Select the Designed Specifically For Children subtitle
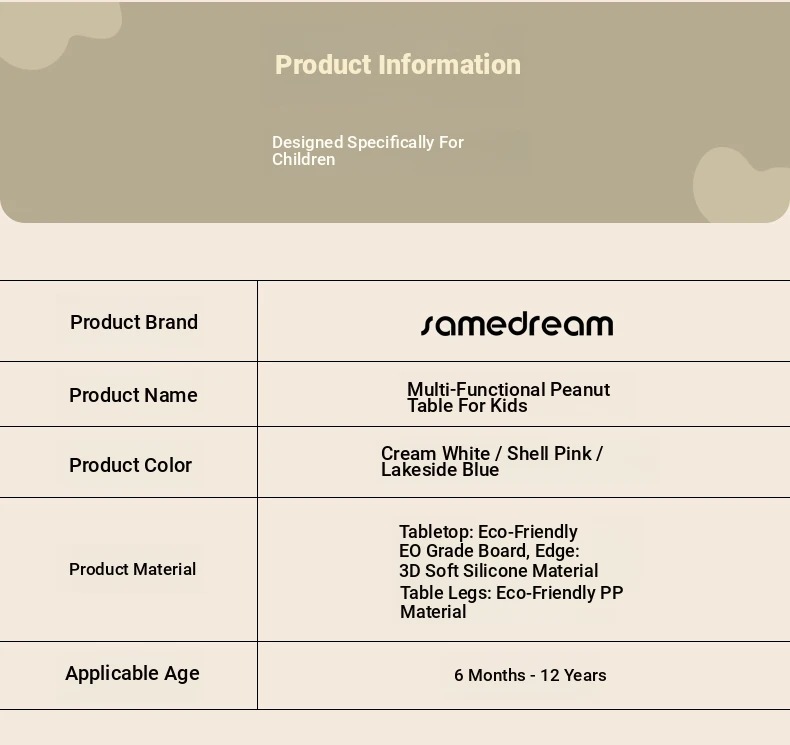The width and height of the screenshot is (790, 745). [x=368, y=151]
